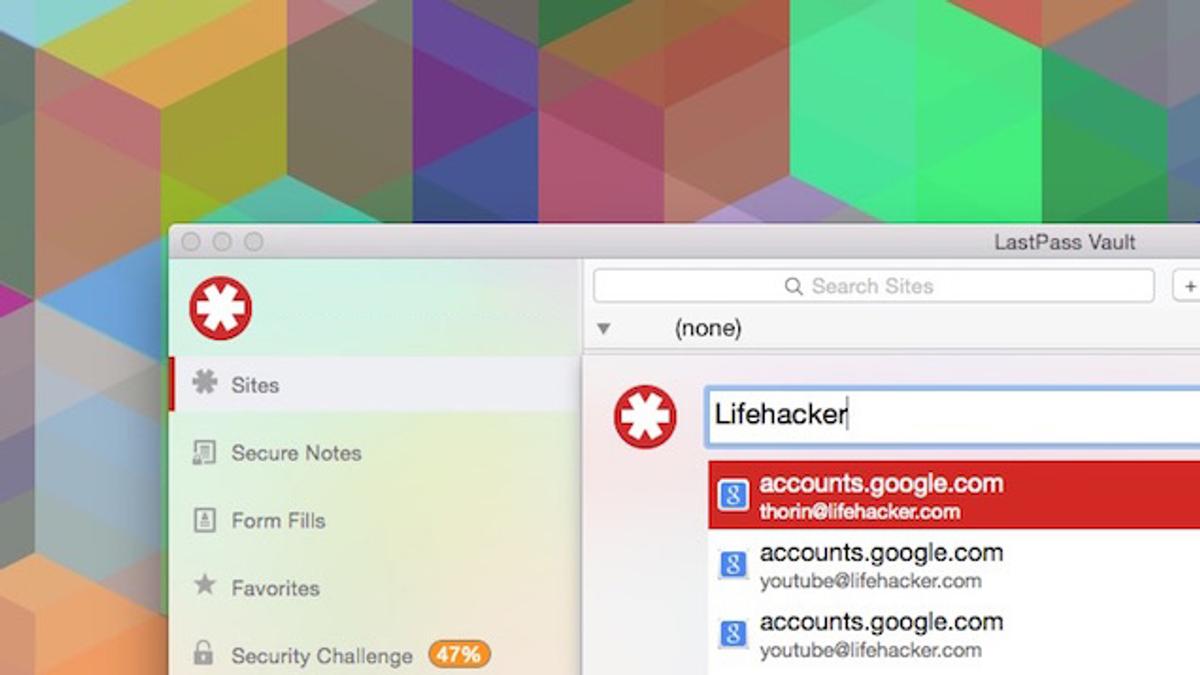Collapse the (none) group triangle
Image resolution: width=1200 pixels, height=675 pixels.
[x=603, y=328]
